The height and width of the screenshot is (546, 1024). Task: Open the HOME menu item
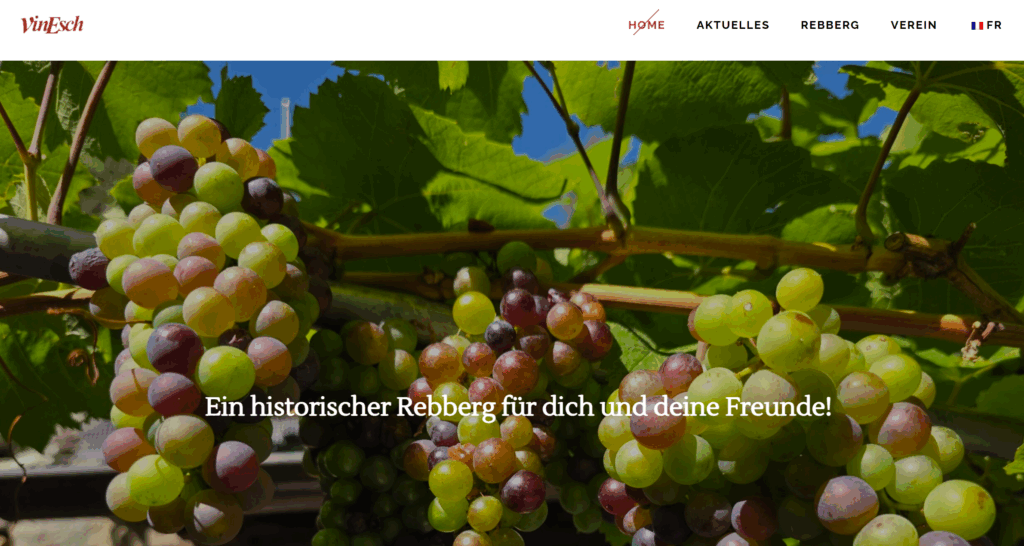[x=647, y=25]
